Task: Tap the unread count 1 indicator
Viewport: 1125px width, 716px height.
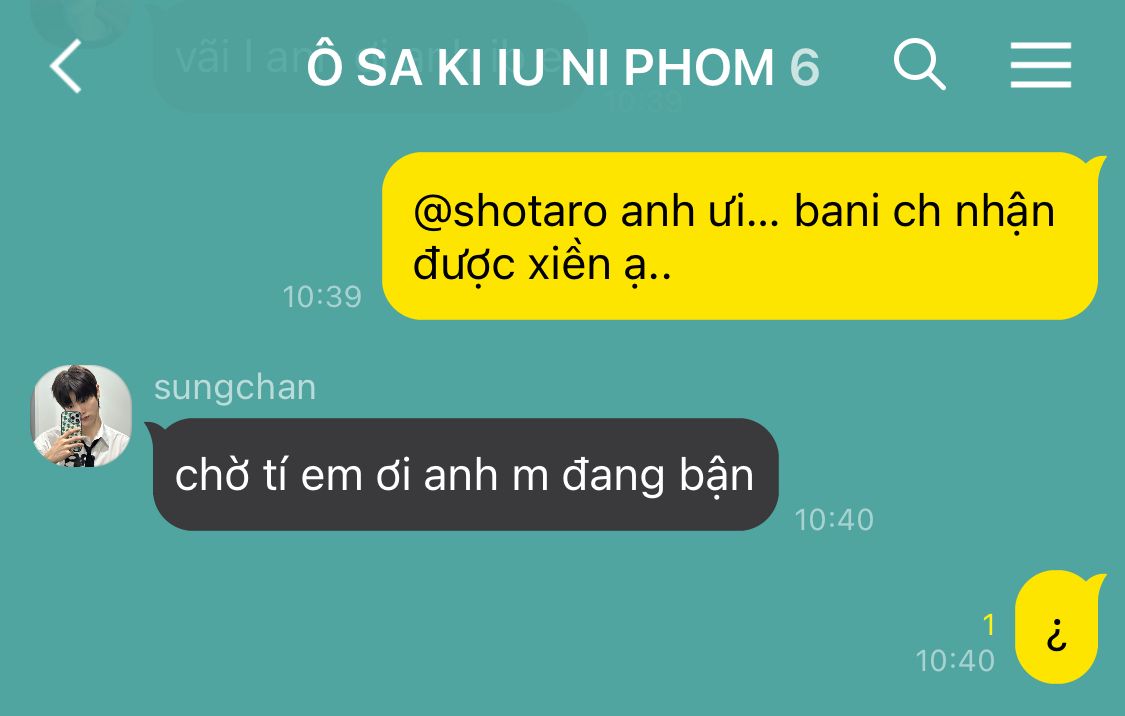Action: click(989, 625)
